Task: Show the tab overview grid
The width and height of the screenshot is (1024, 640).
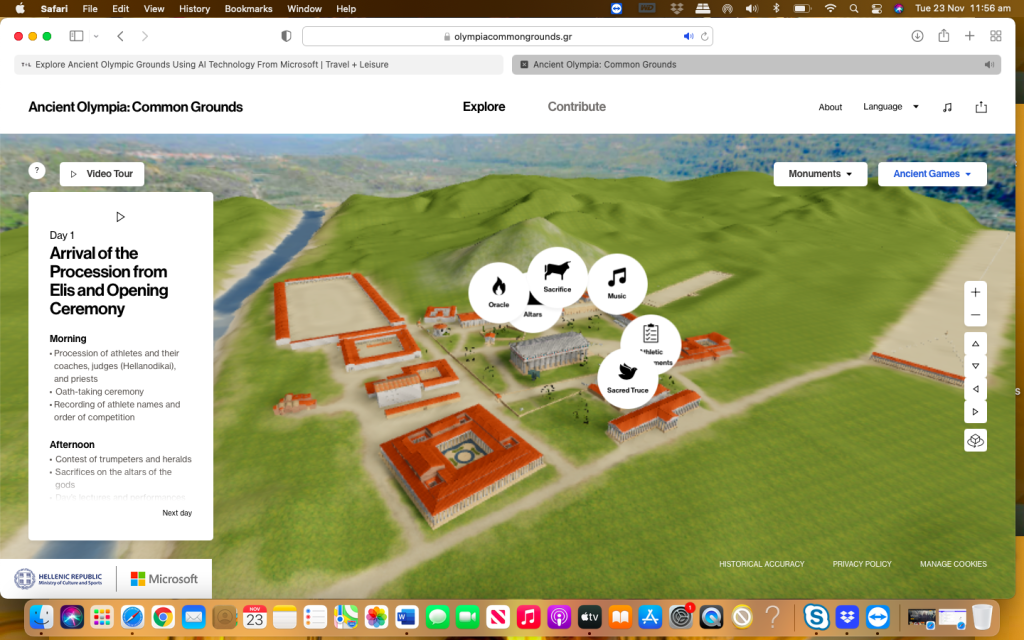Action: [996, 36]
